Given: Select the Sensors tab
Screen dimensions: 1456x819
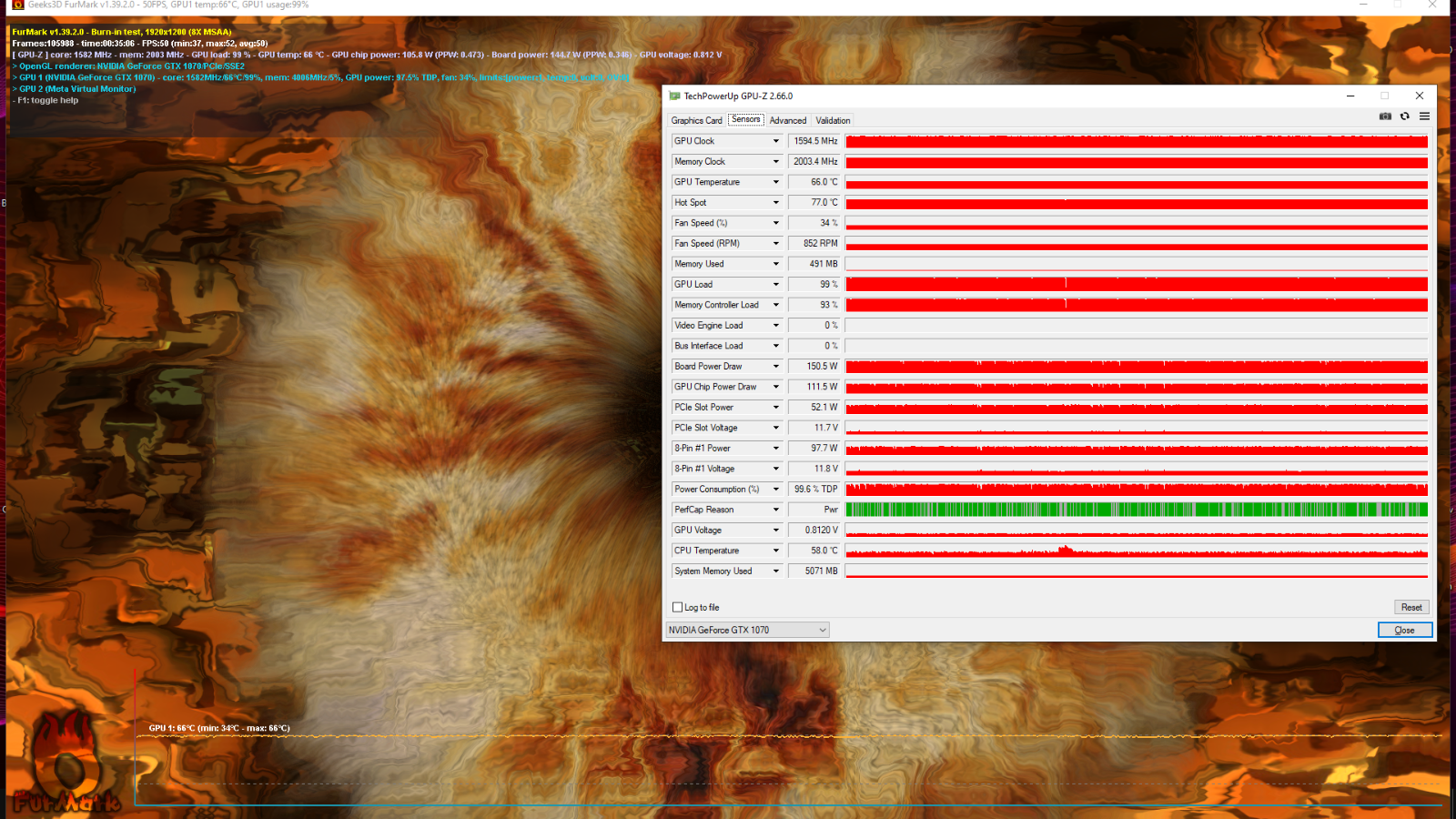Looking at the screenshot, I should point(745,119).
